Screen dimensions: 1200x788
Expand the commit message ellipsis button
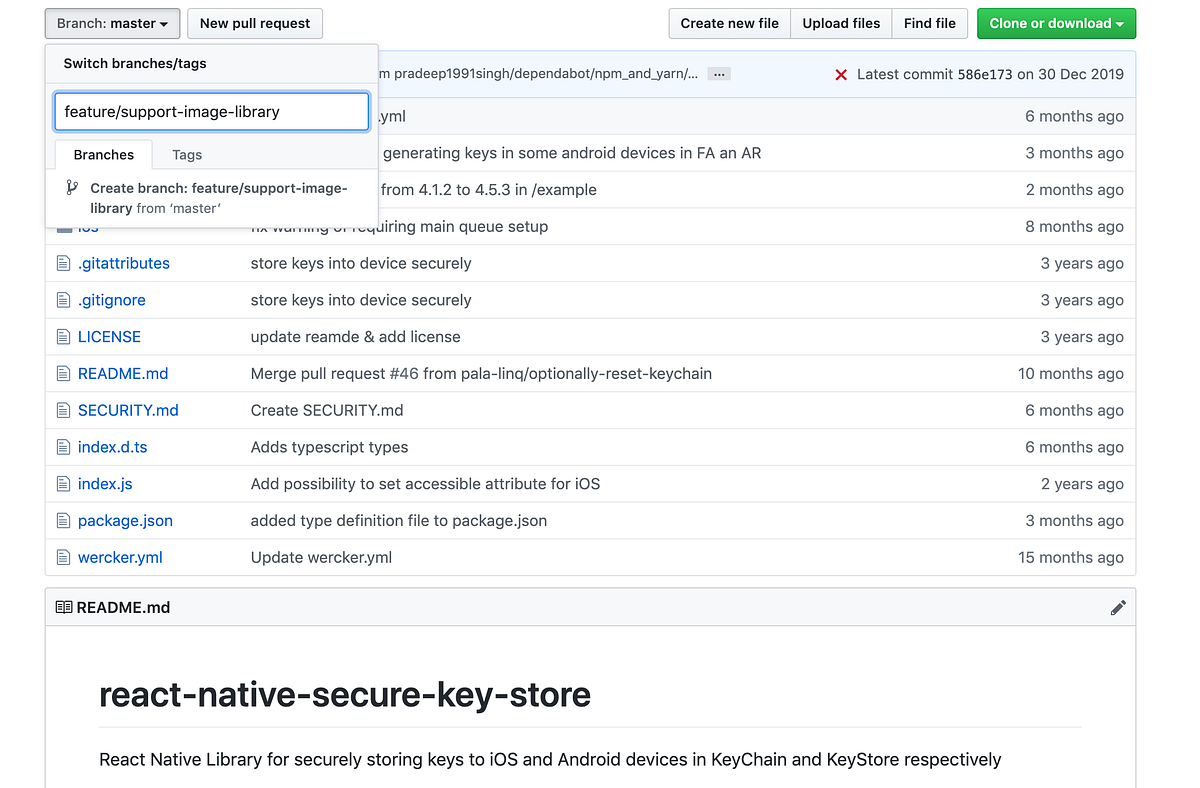pos(718,74)
